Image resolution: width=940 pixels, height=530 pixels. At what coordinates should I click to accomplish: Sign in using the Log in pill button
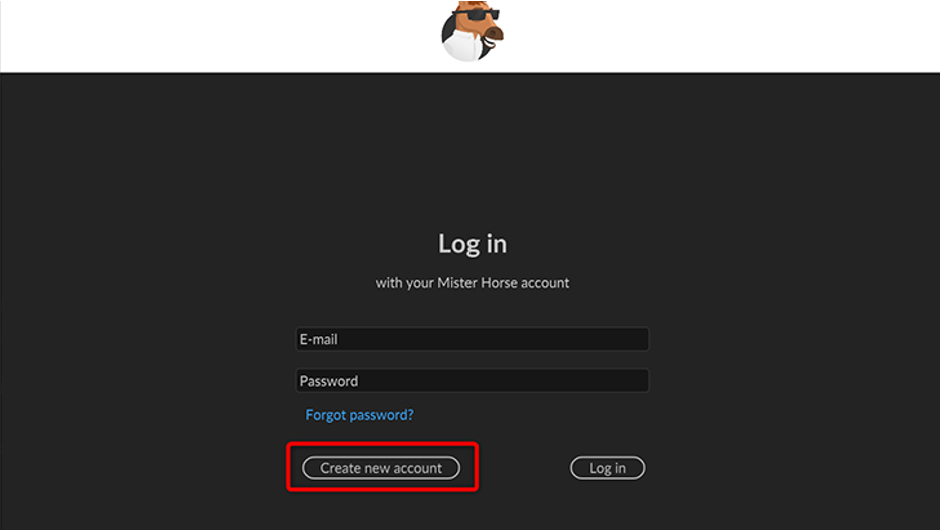(607, 468)
